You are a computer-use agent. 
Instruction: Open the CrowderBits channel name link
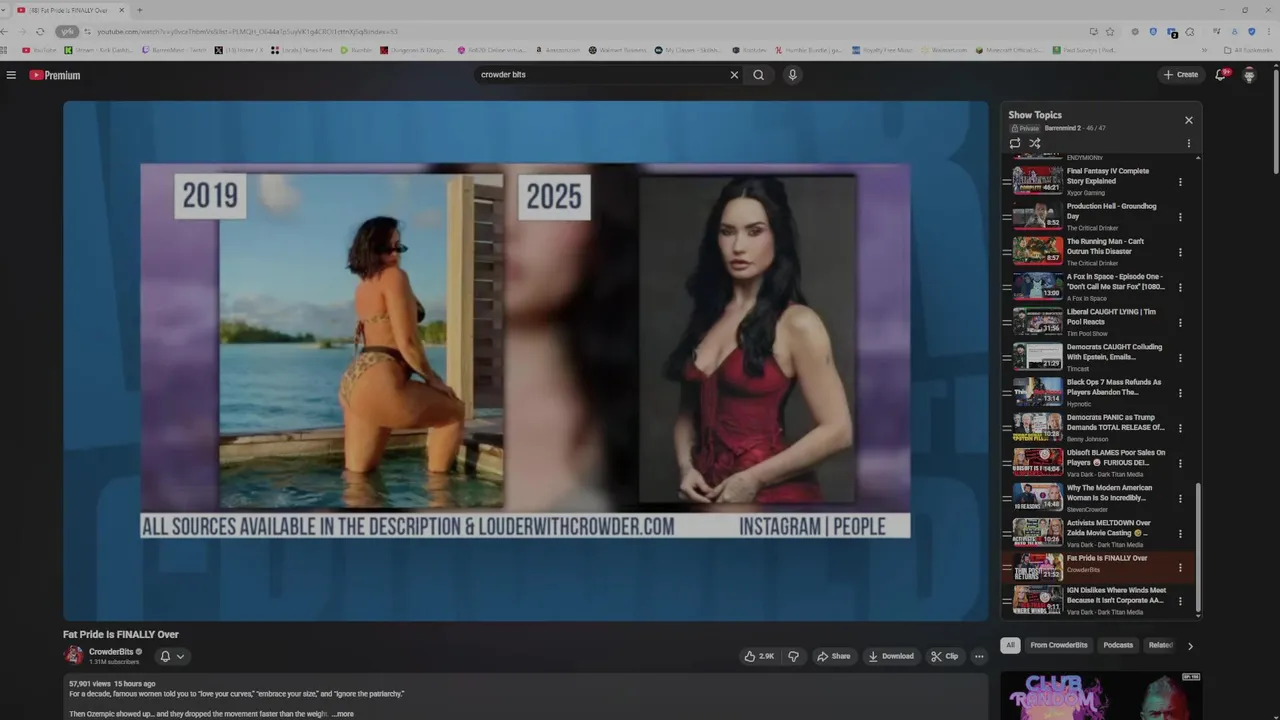(x=111, y=652)
